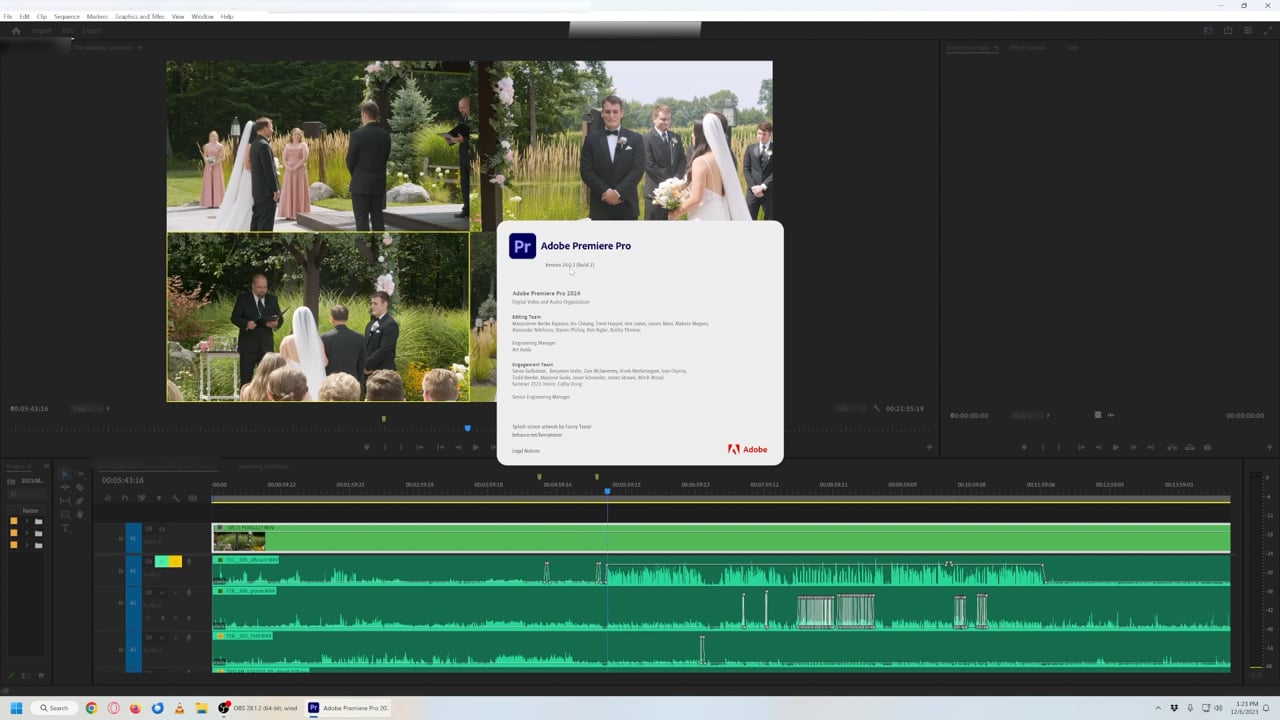
Task: Open the Markers menu
Action: [97, 16]
